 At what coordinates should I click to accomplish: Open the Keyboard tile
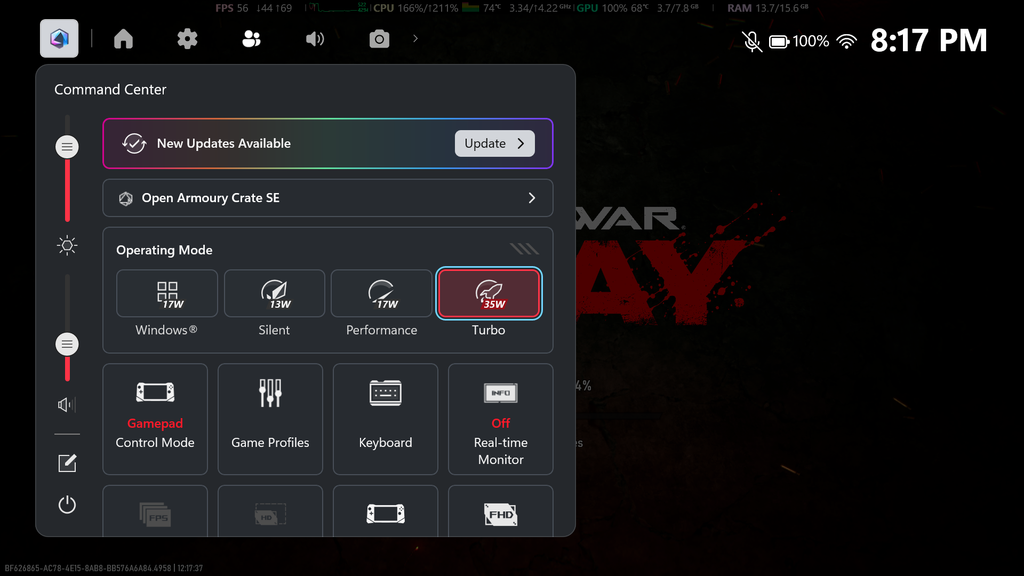point(385,419)
